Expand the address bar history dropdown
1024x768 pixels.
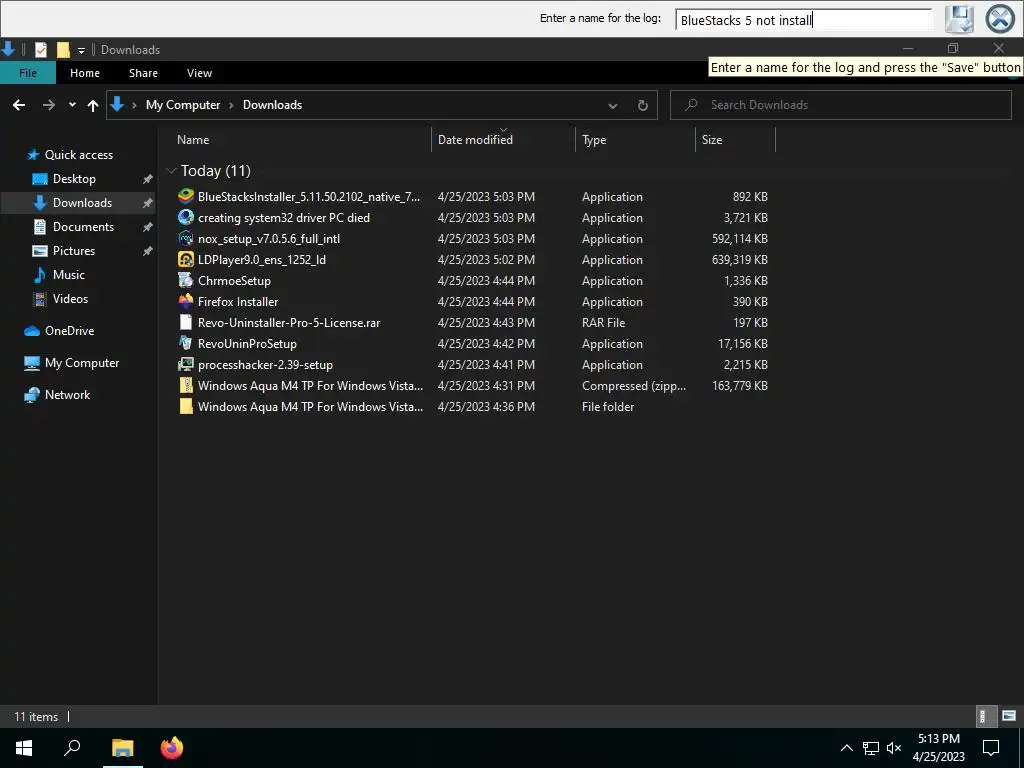tap(613, 106)
